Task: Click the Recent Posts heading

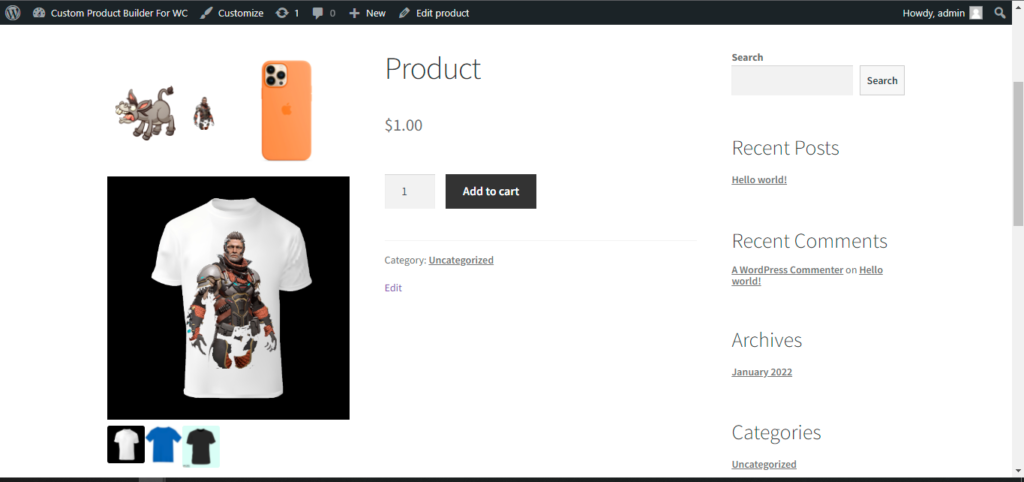Action: [x=785, y=148]
